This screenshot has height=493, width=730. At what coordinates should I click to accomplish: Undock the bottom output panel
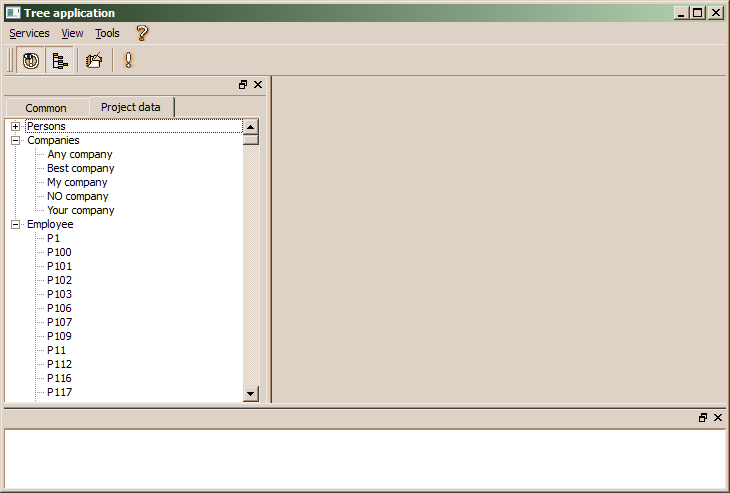tap(703, 417)
